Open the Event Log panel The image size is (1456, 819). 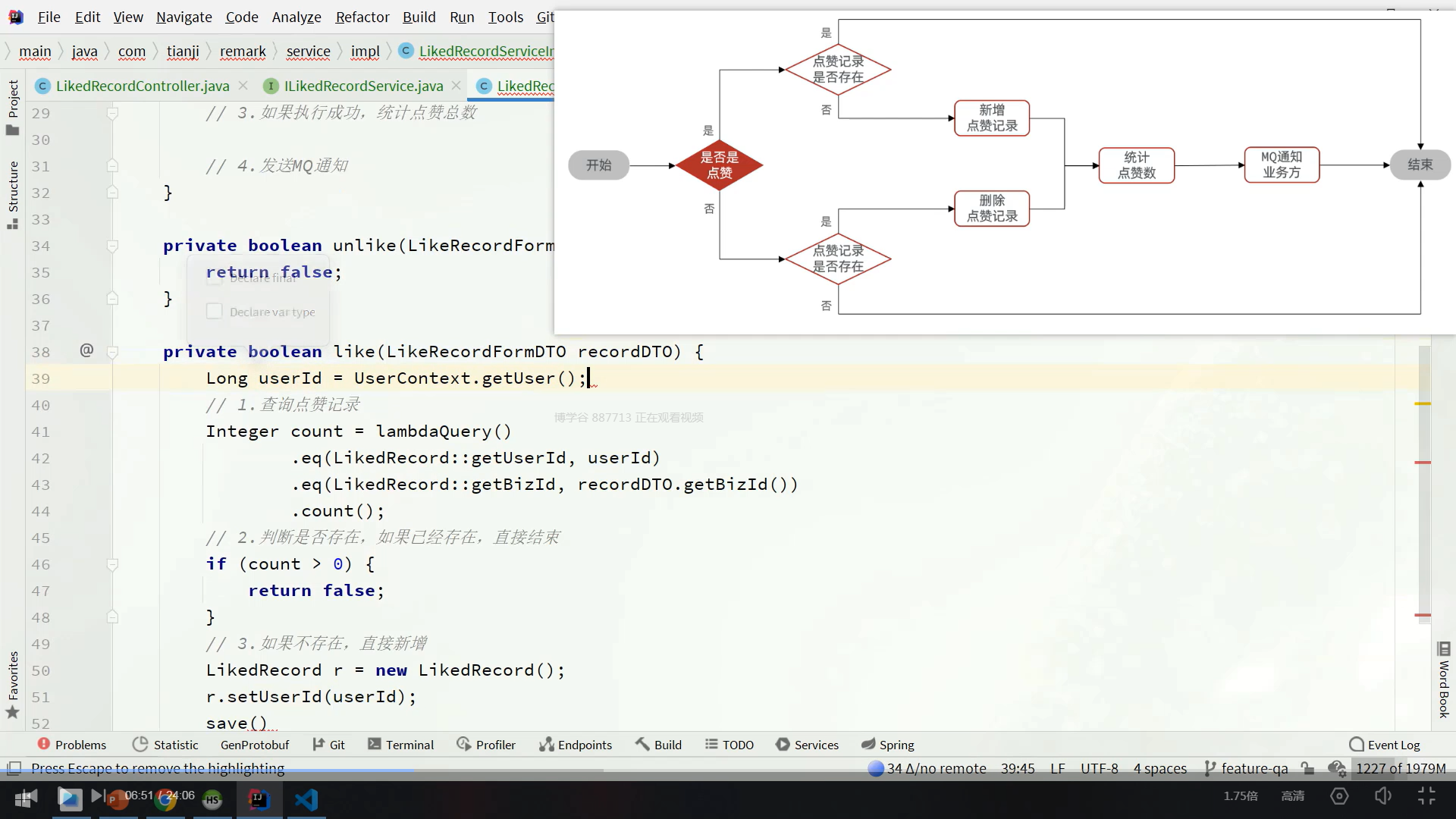[1385, 745]
